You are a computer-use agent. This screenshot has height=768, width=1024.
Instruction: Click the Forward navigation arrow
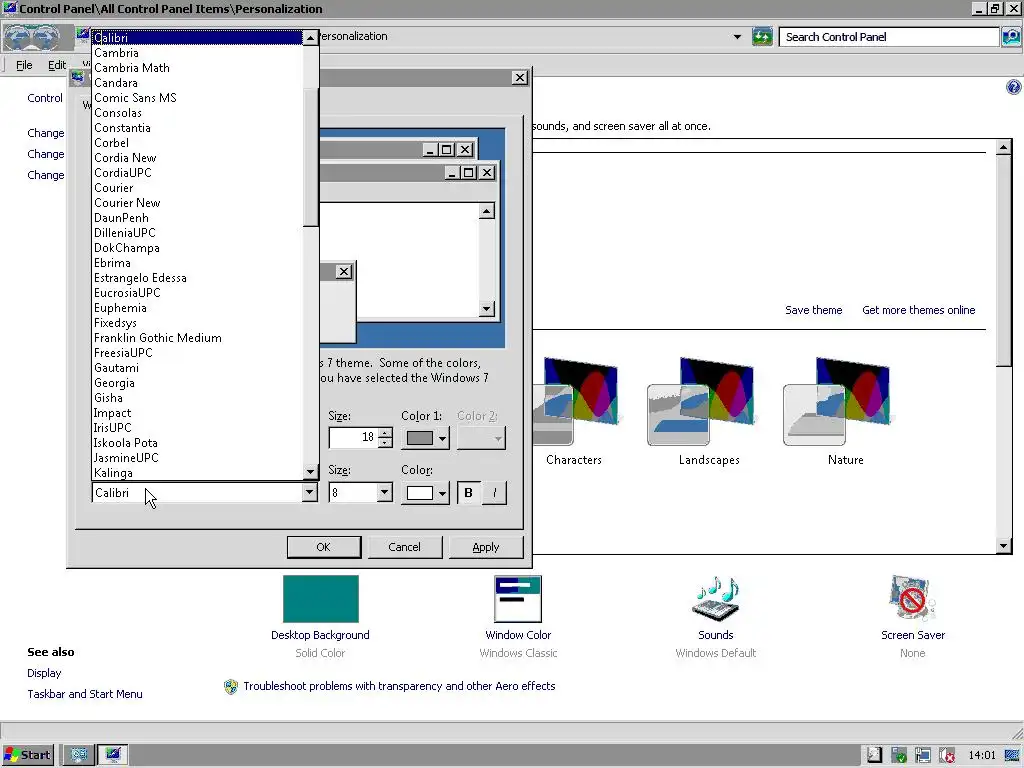[44, 37]
